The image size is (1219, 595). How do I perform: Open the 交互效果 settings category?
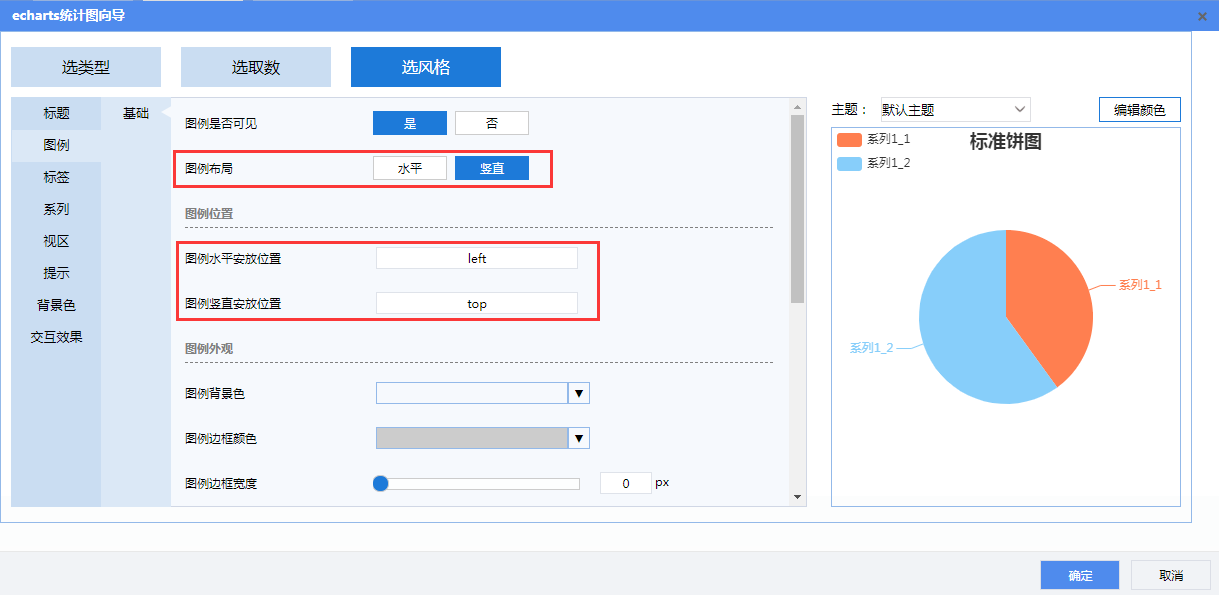[x=56, y=337]
